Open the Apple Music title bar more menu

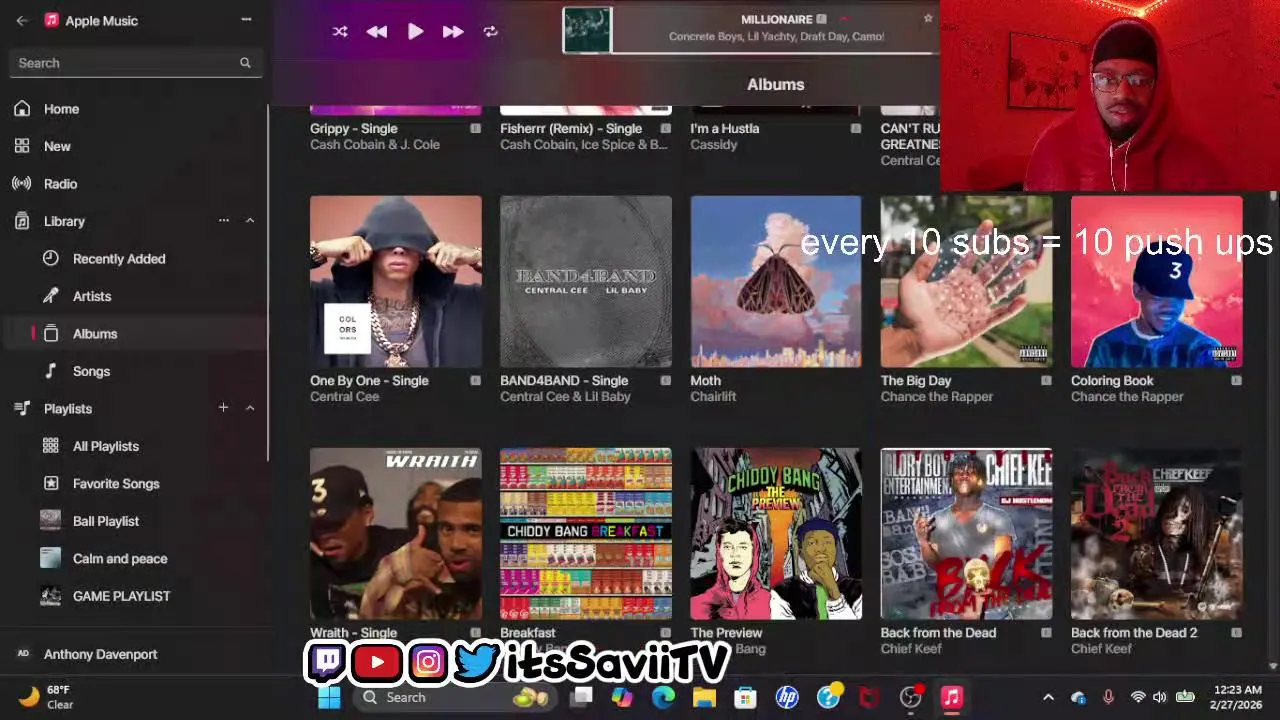pyautogui.click(x=246, y=20)
